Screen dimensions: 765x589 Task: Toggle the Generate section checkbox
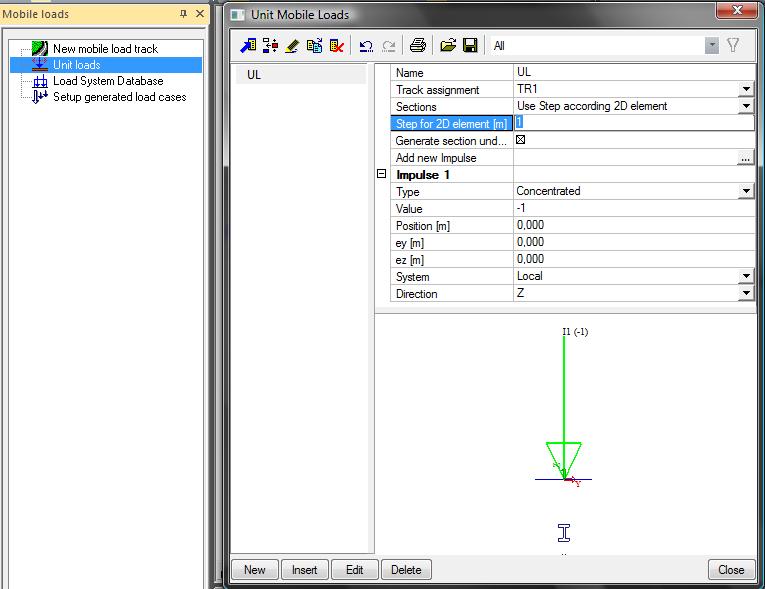[520, 141]
